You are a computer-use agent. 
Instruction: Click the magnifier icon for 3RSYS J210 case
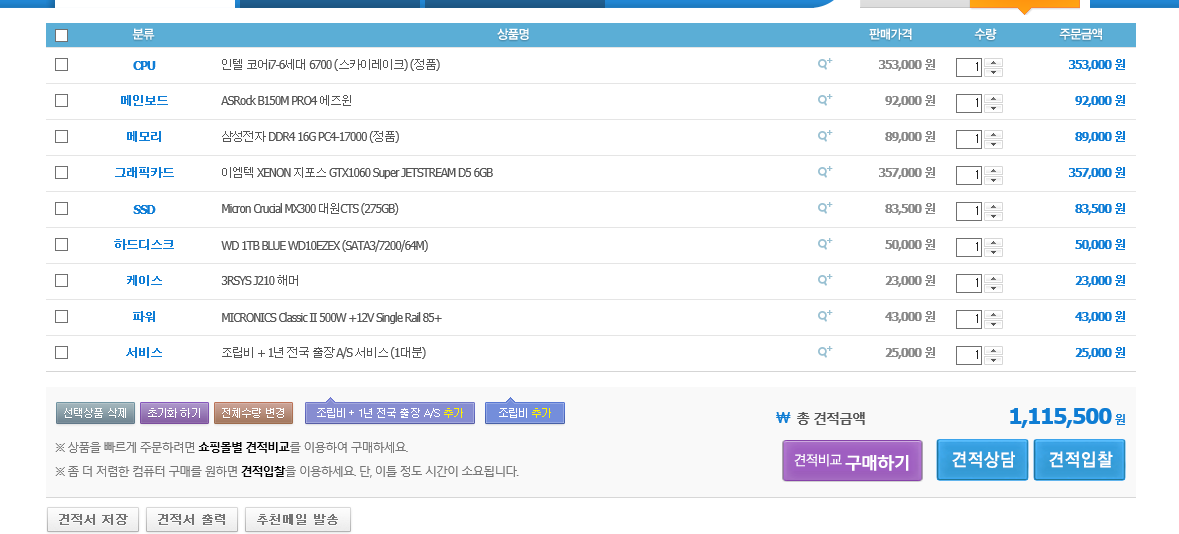click(824, 280)
